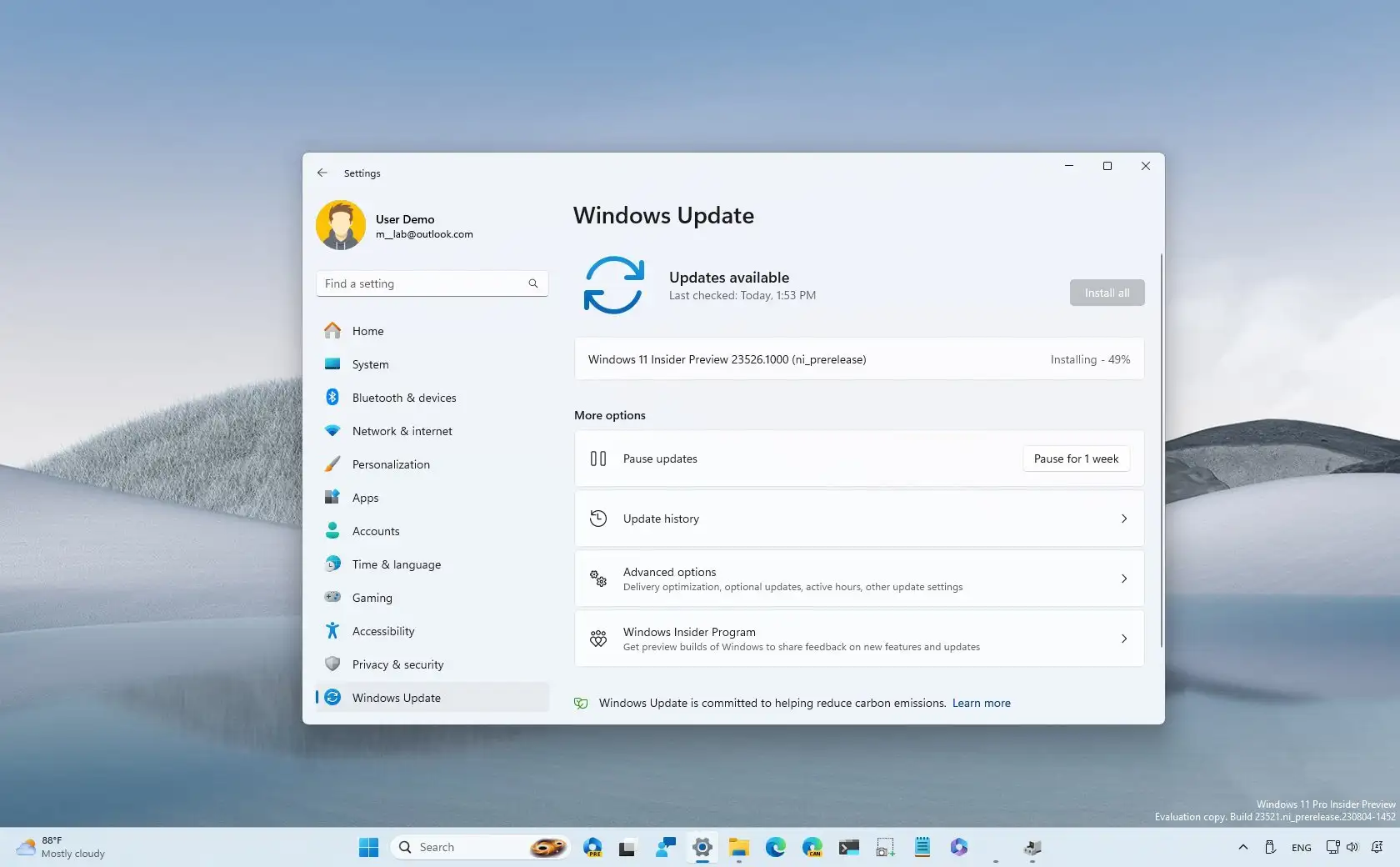
Task: Click the green leaf carbon emissions icon
Action: click(581, 703)
